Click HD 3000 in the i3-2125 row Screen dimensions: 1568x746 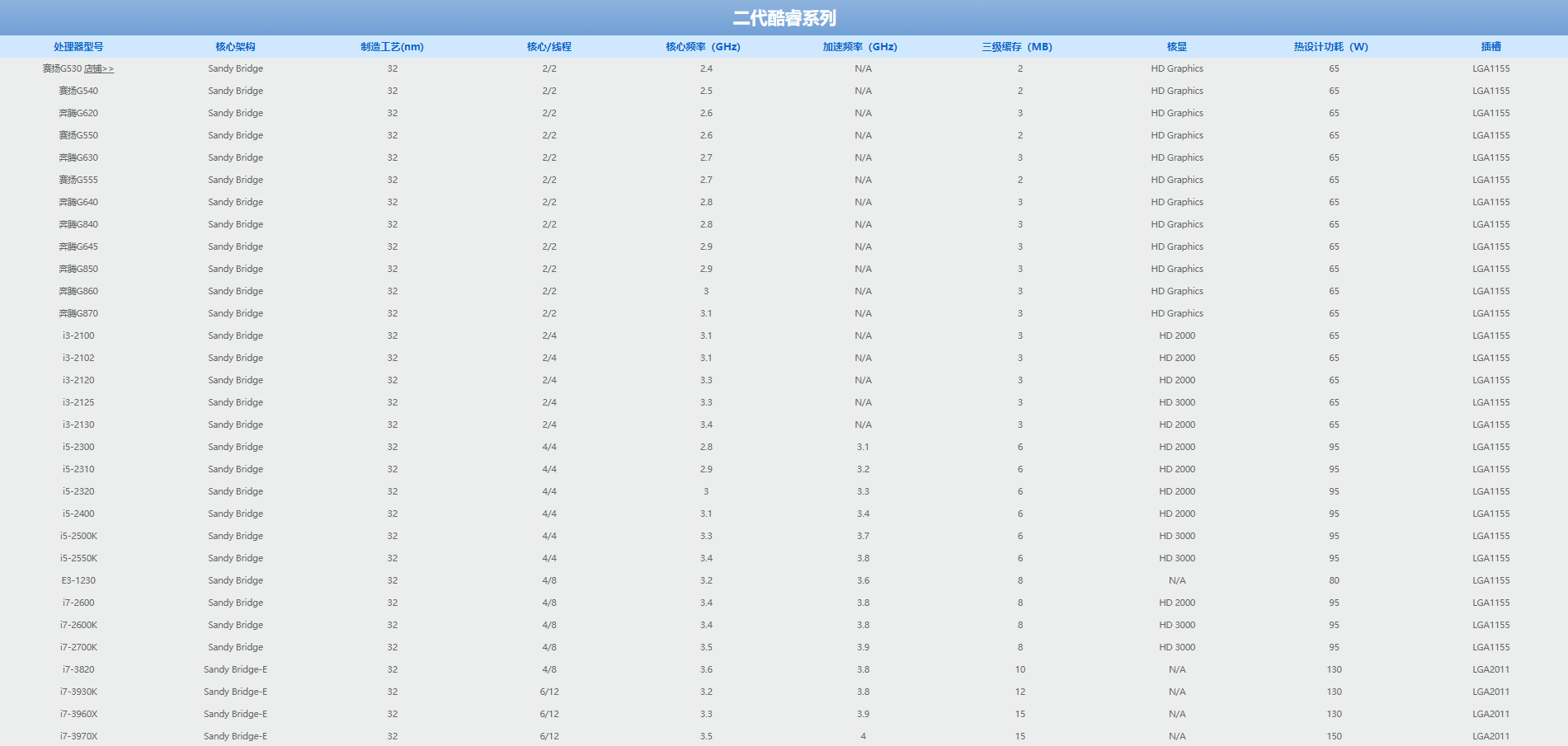pos(1177,402)
